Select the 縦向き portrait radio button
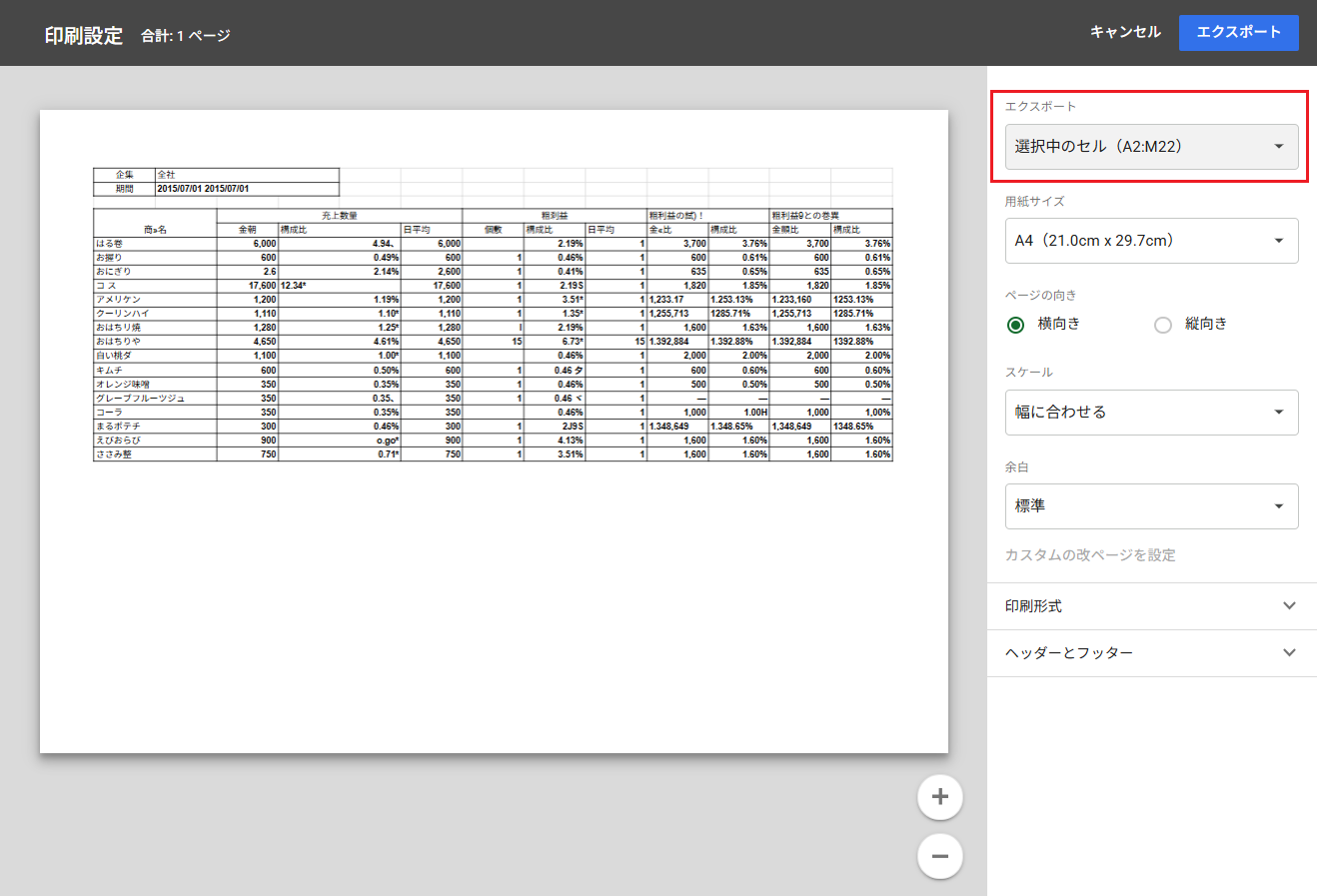 tap(1162, 325)
